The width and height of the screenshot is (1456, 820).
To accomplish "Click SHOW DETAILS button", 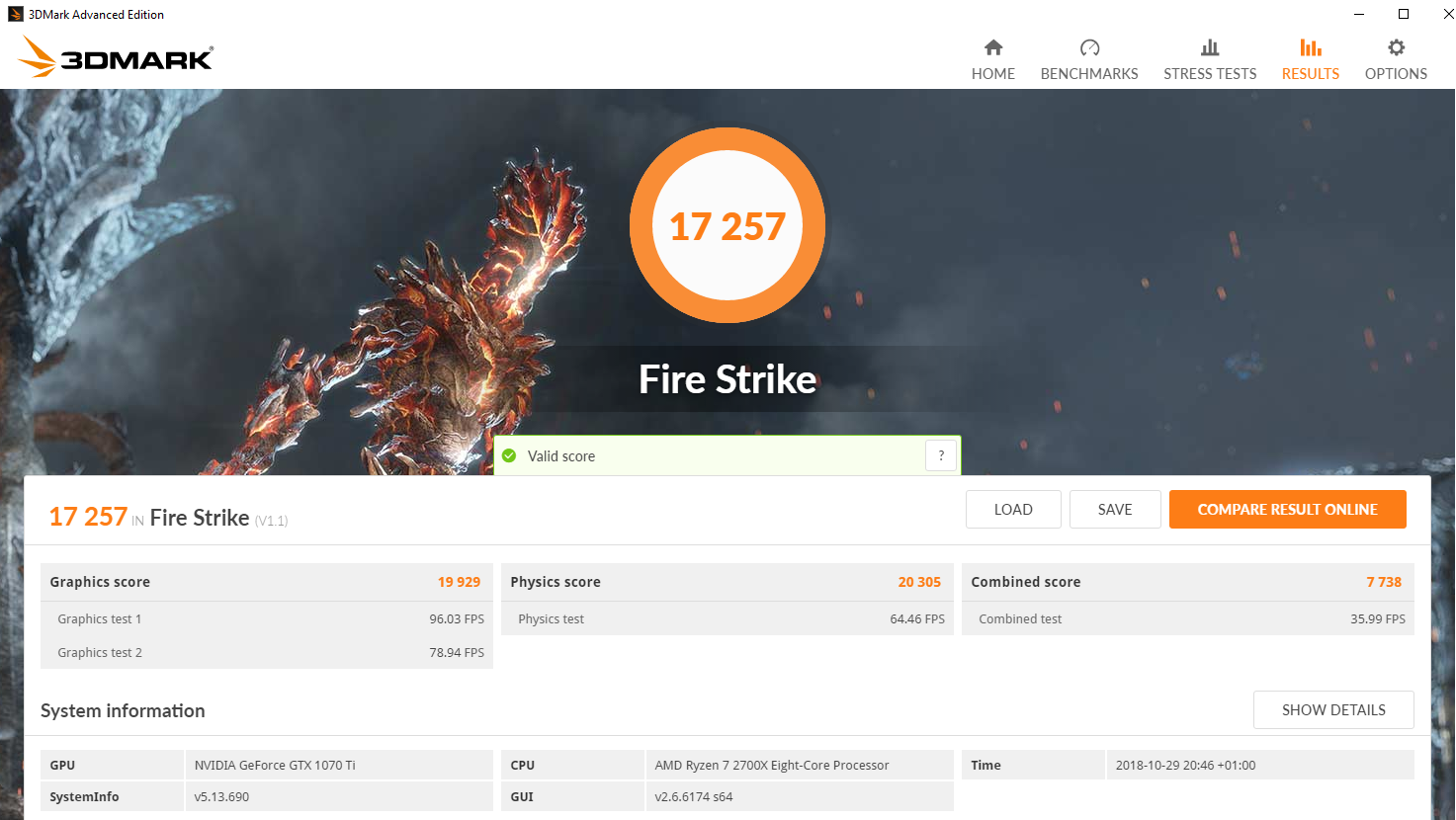I will [1333, 710].
